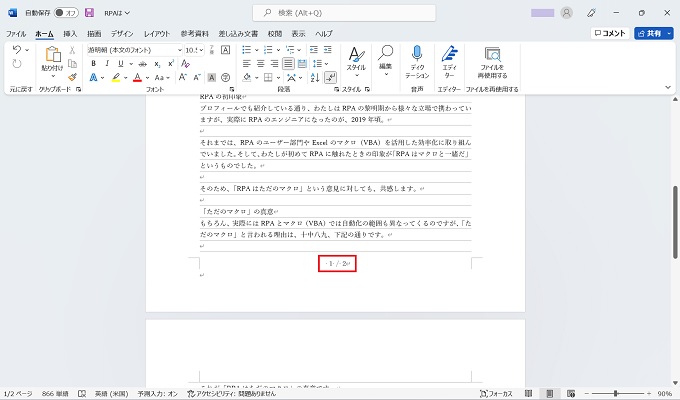Collapse the ribbon with chevron
Image resolution: width=680 pixels, height=400 pixels.
[x=668, y=87]
